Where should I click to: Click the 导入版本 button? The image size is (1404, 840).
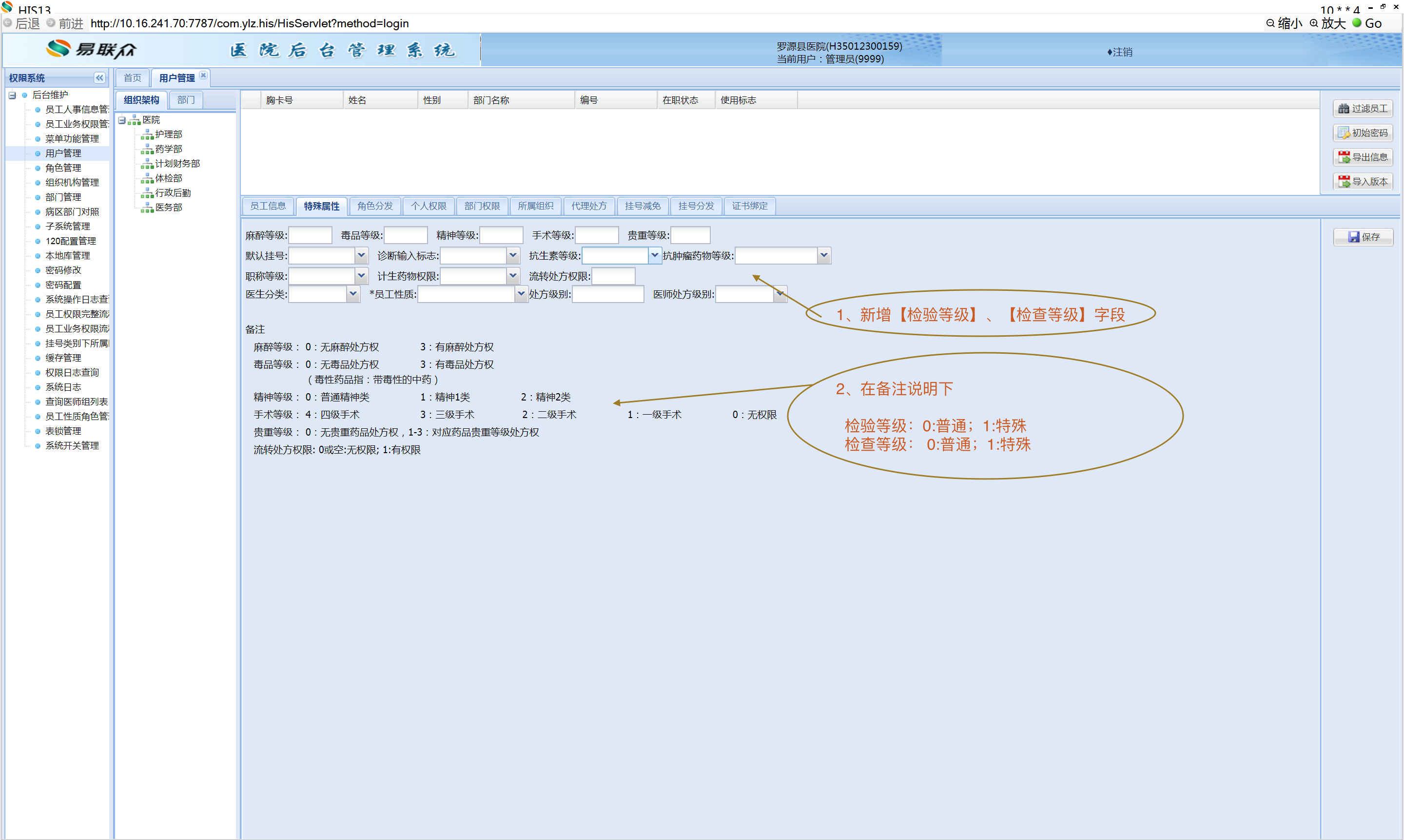(x=1362, y=182)
